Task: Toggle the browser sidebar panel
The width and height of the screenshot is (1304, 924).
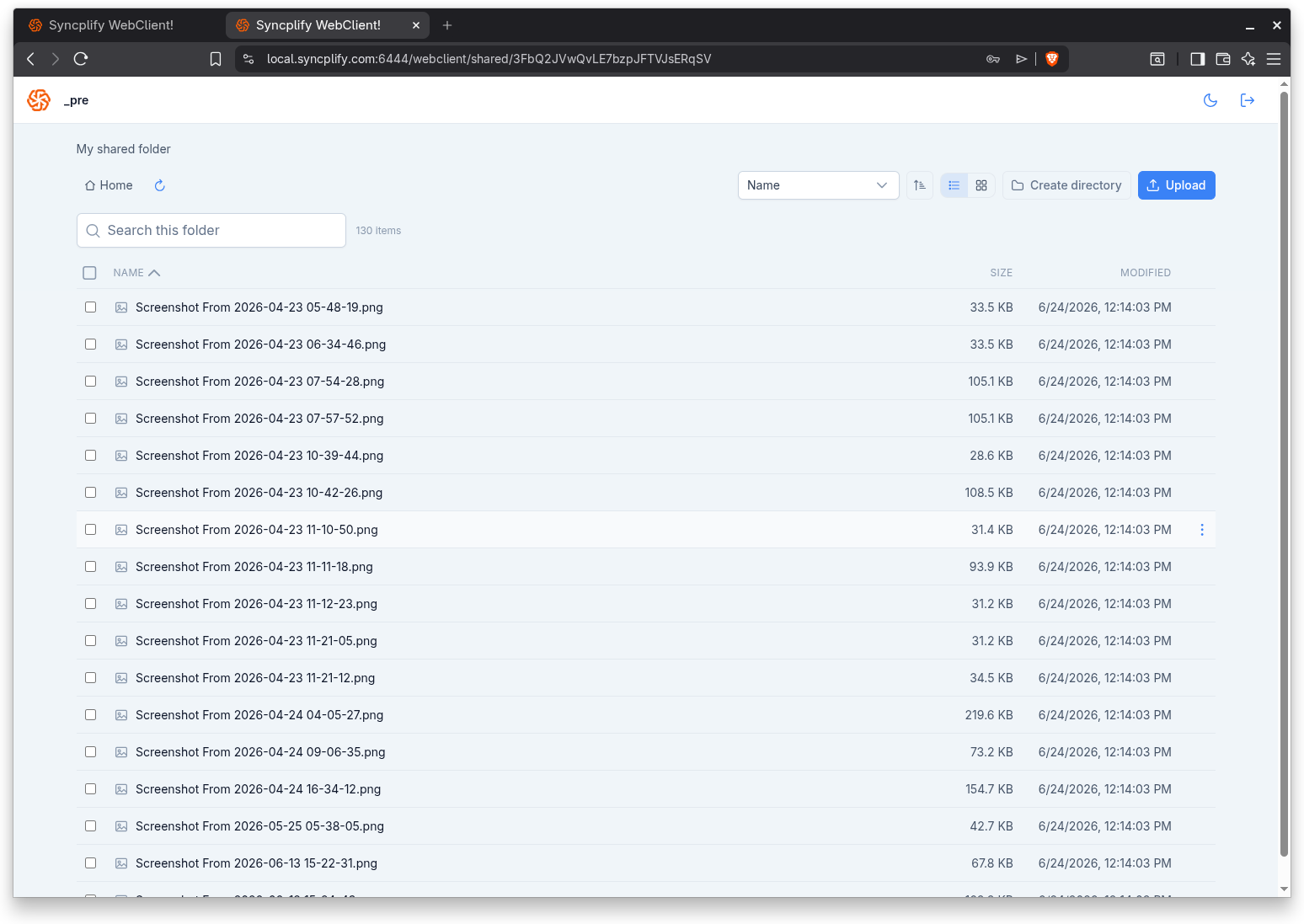Action: pyautogui.click(x=1197, y=59)
